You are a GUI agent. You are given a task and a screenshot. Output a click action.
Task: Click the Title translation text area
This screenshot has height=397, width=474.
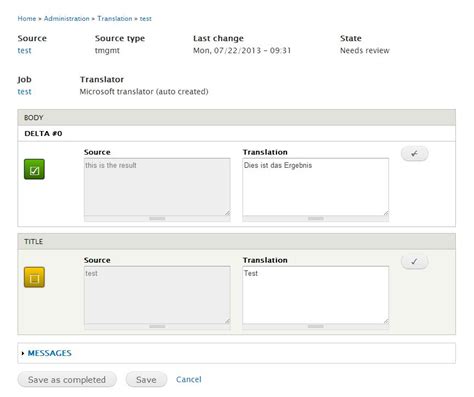tap(316, 295)
